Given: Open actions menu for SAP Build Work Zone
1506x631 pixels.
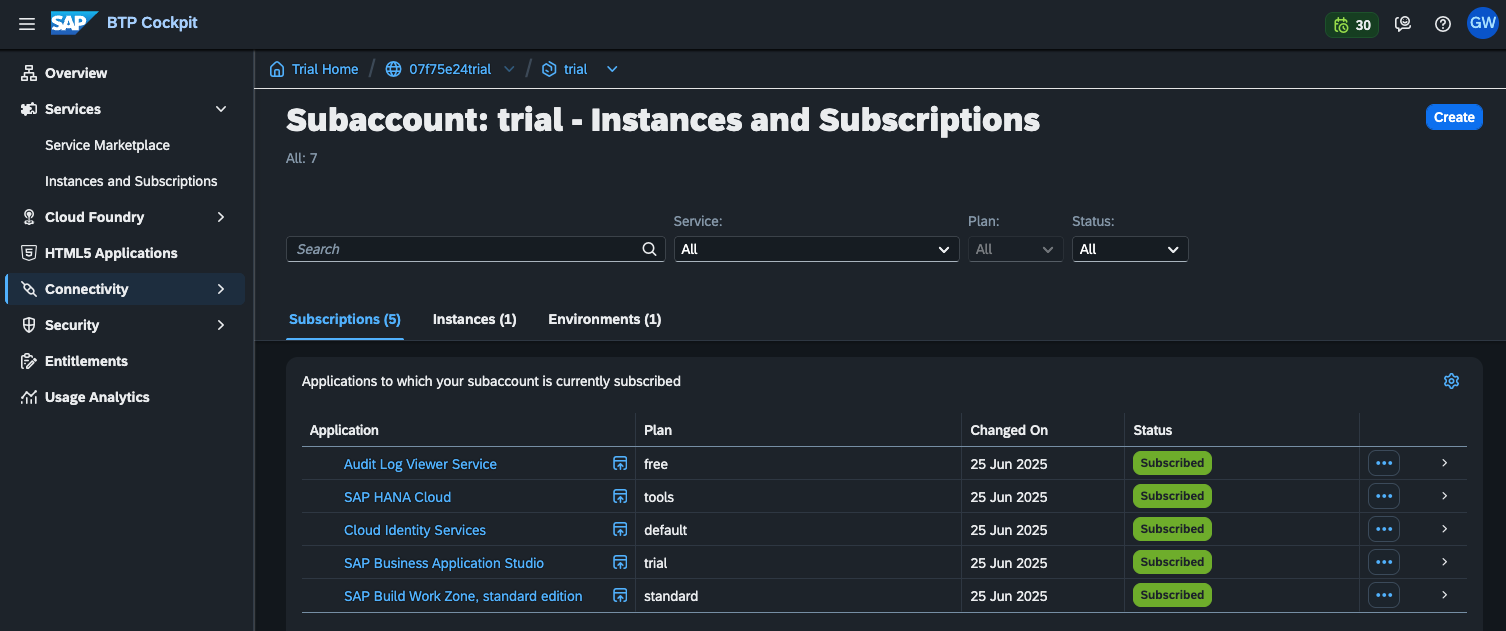Looking at the screenshot, I should (1384, 595).
